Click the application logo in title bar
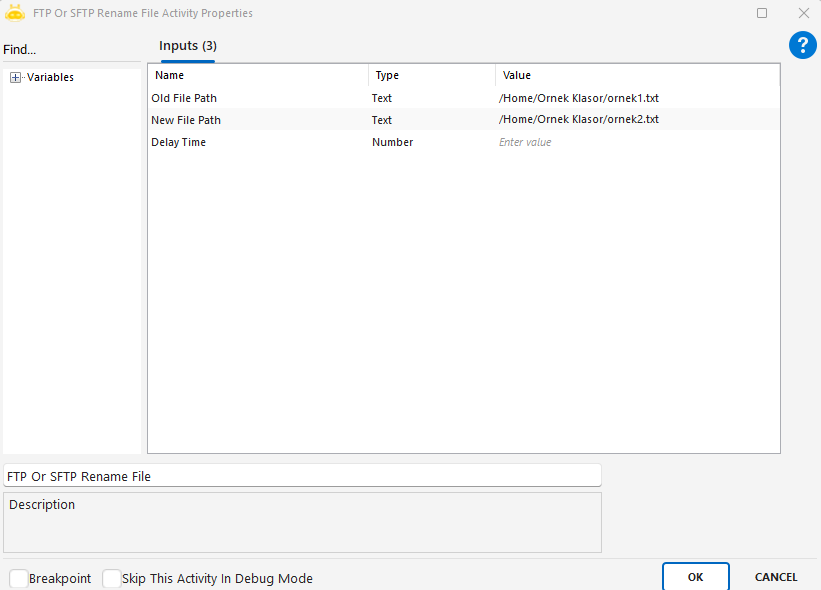 tap(15, 13)
